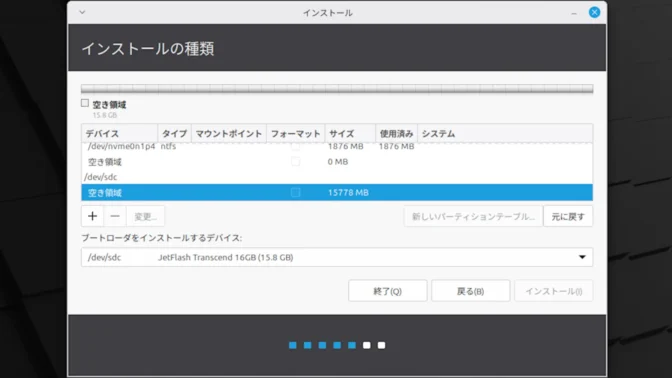
Task: Click the 1876 MB size cell
Action: [x=345, y=147]
